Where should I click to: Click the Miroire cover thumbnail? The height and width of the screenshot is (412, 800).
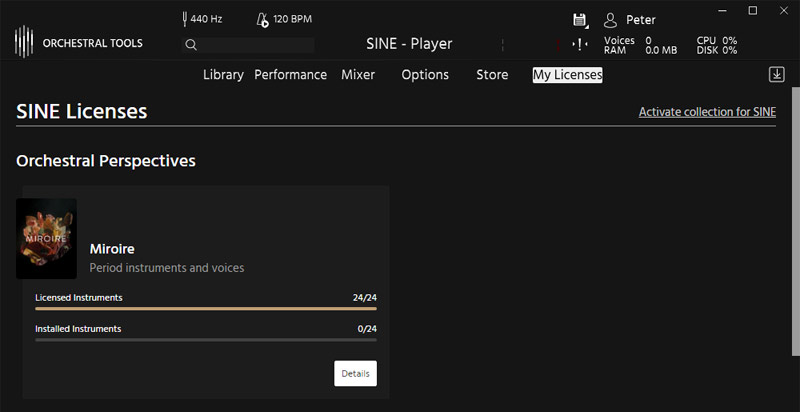pyautogui.click(x=46, y=239)
